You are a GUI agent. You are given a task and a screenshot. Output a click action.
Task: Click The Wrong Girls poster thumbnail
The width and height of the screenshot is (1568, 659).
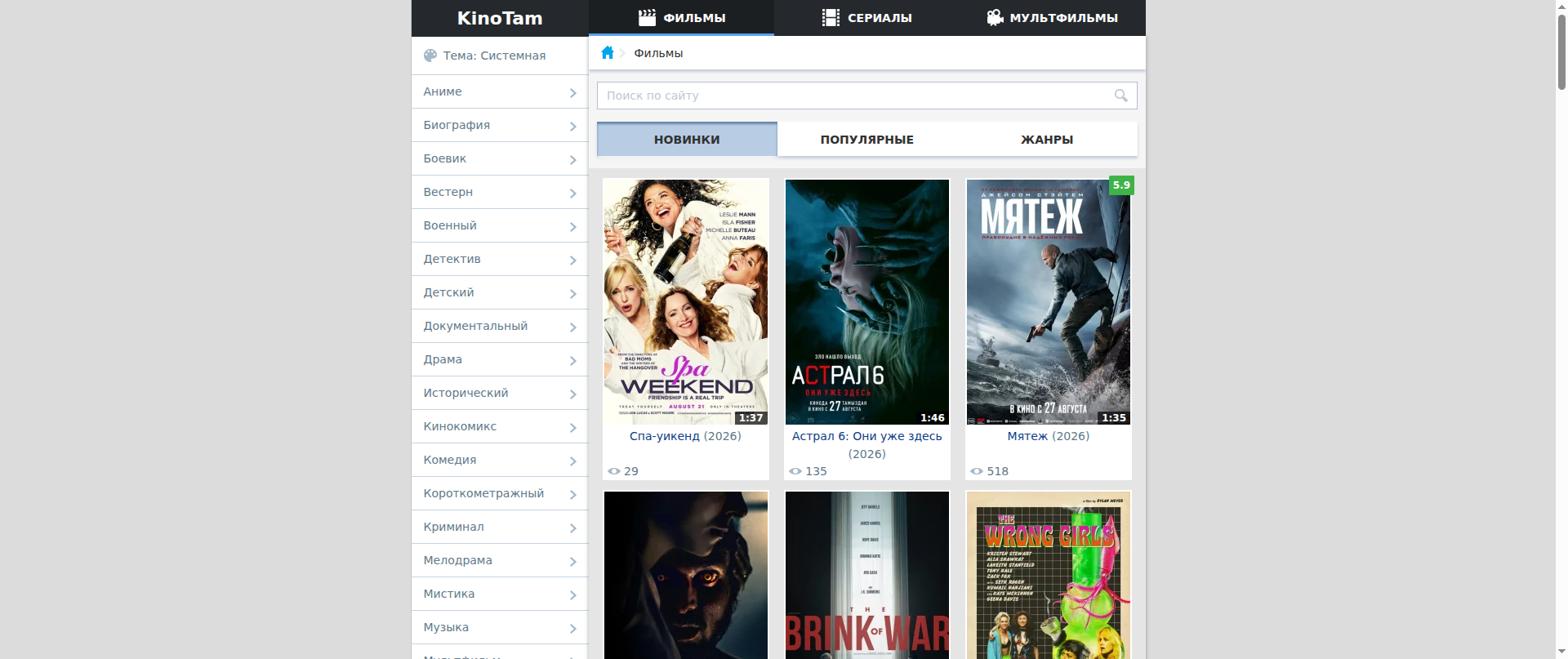[x=1049, y=575]
